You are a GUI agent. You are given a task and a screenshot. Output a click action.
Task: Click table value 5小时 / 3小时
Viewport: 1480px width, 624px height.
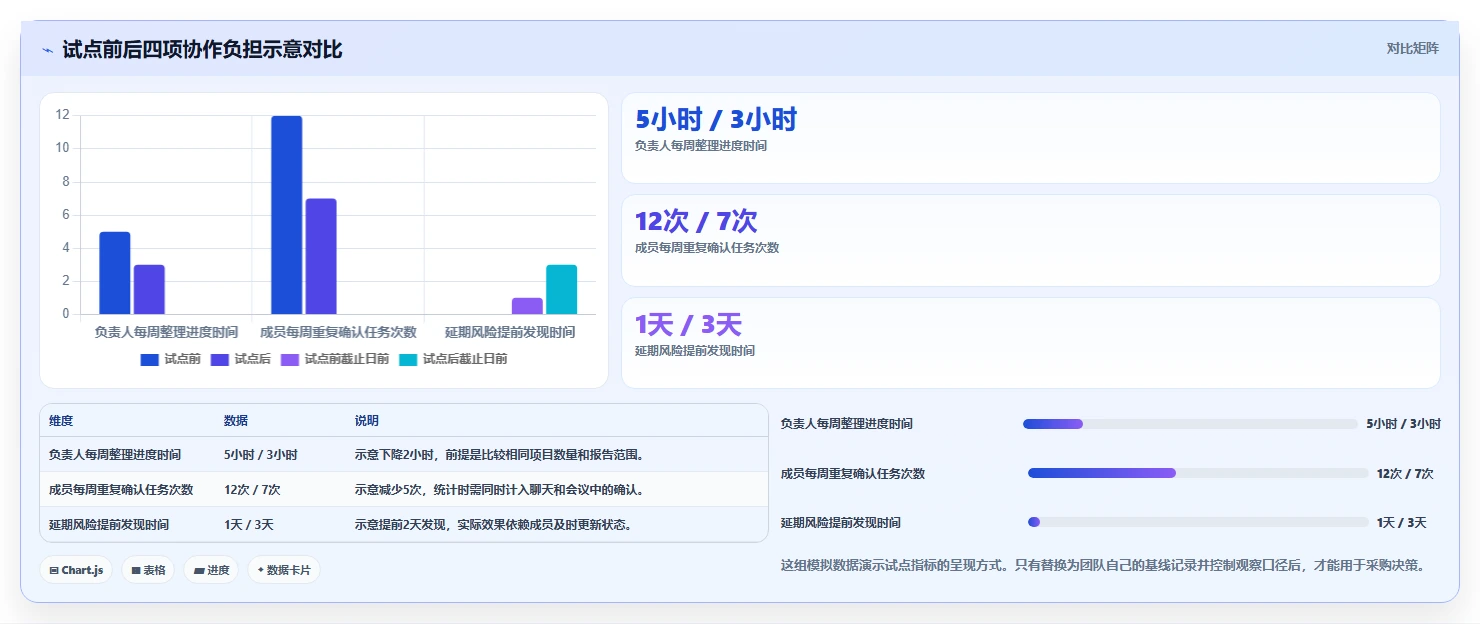(x=261, y=455)
